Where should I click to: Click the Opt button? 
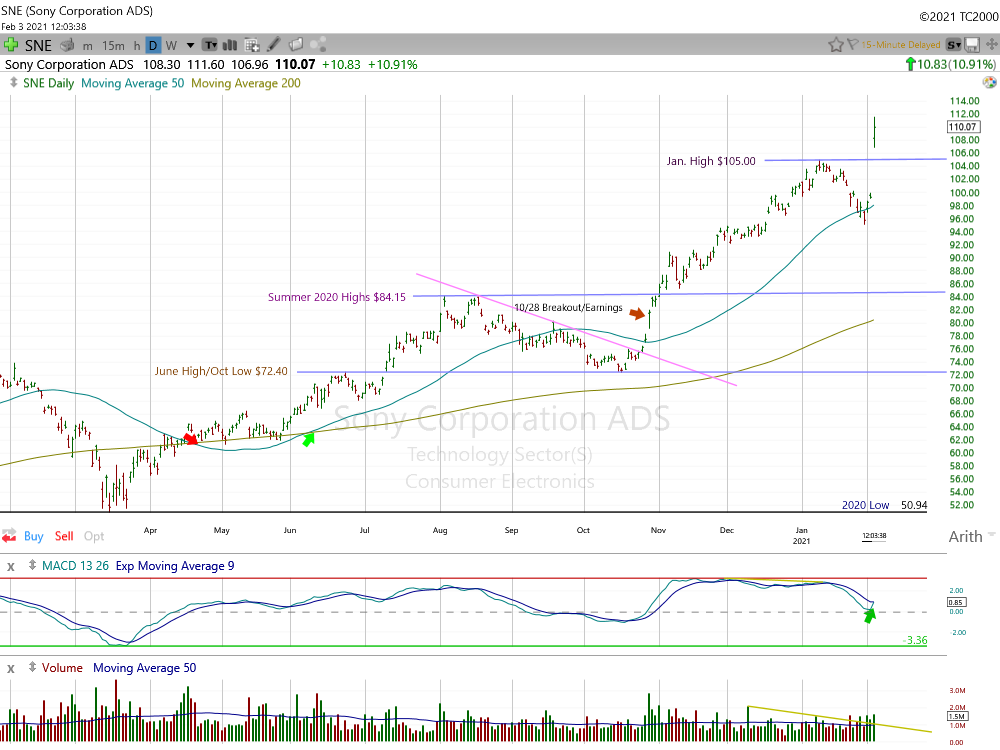(94, 536)
